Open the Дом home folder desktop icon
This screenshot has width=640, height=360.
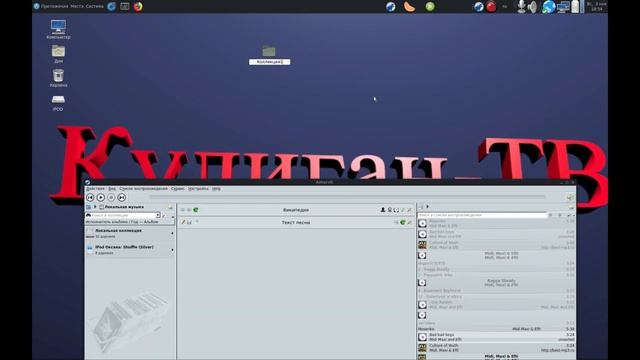tap(58, 54)
